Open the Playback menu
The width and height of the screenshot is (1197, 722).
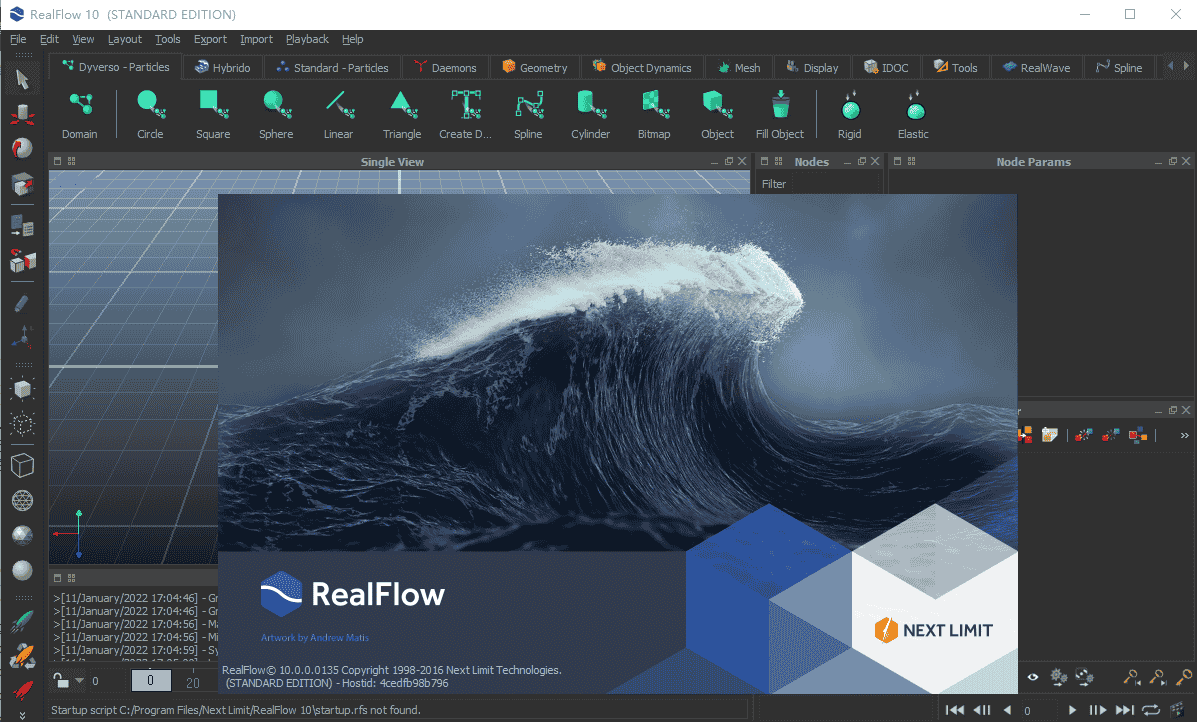pyautogui.click(x=306, y=39)
